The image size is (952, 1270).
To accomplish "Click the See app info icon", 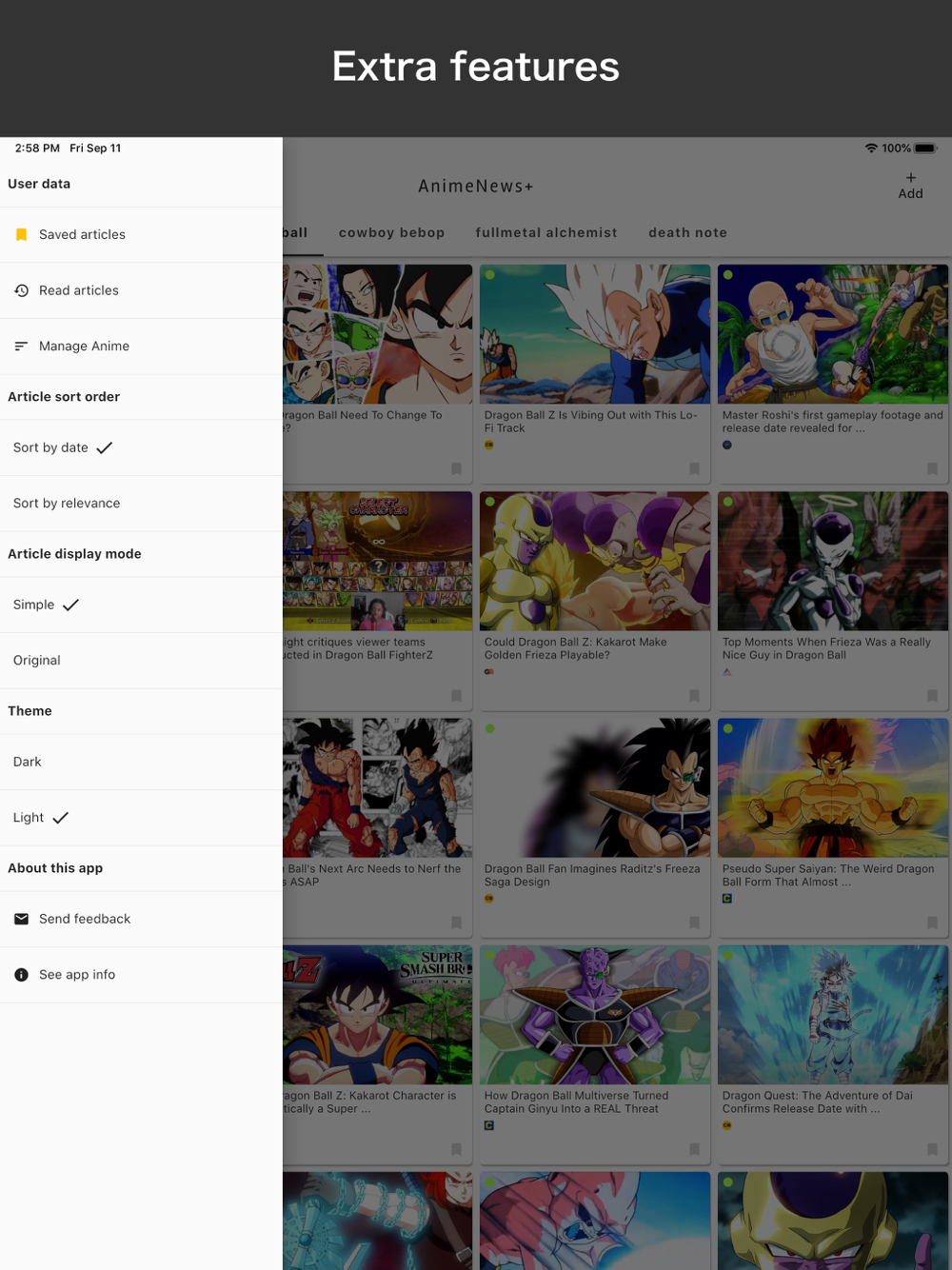I will pos(21,975).
